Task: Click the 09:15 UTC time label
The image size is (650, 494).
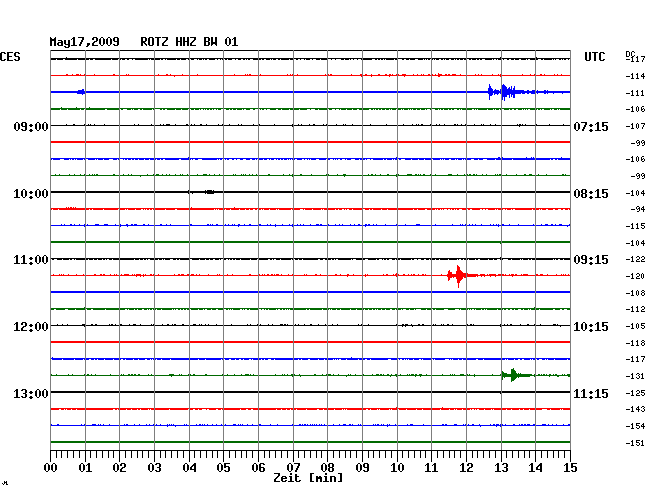Action: [x=591, y=260]
